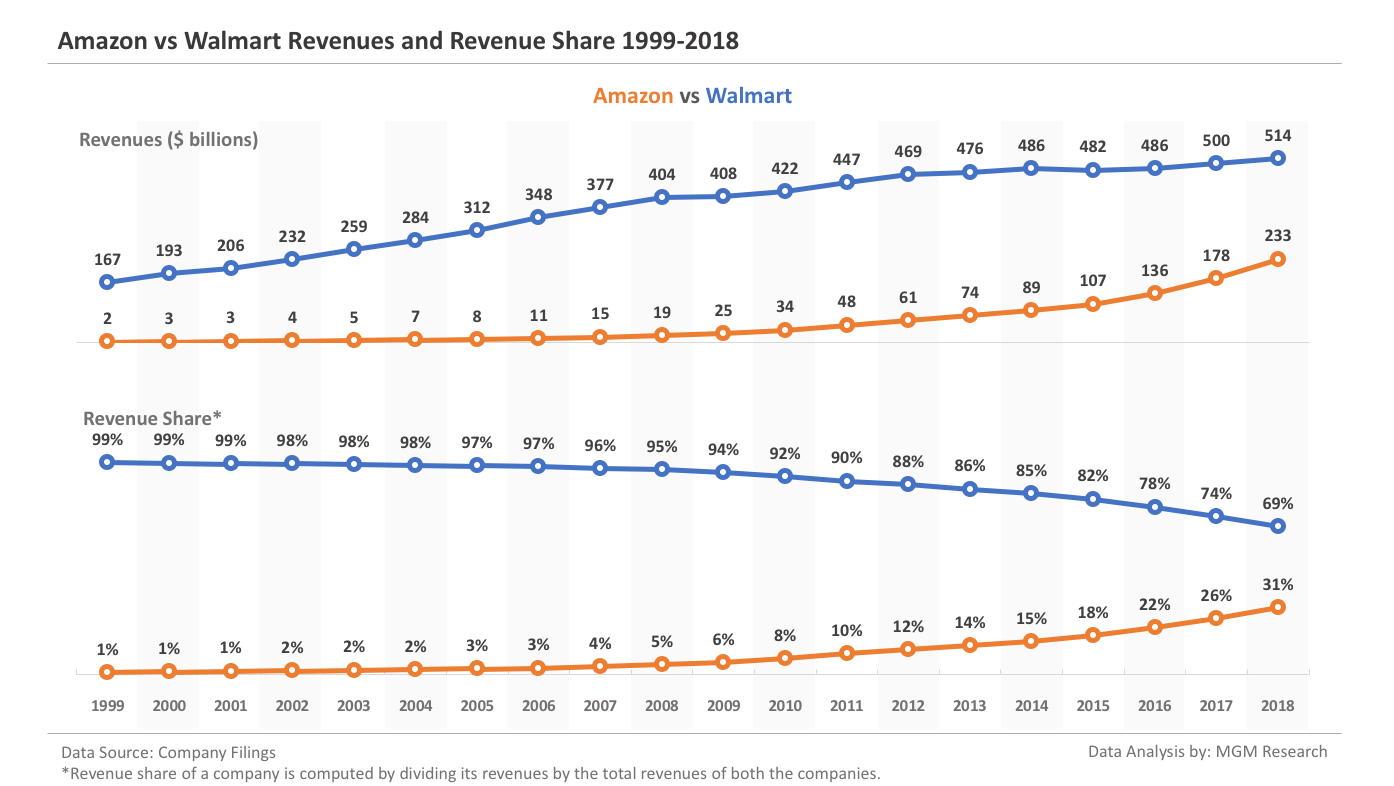
Task: Click the Amazon revenue label 89
Action: pyautogui.click(x=1031, y=287)
